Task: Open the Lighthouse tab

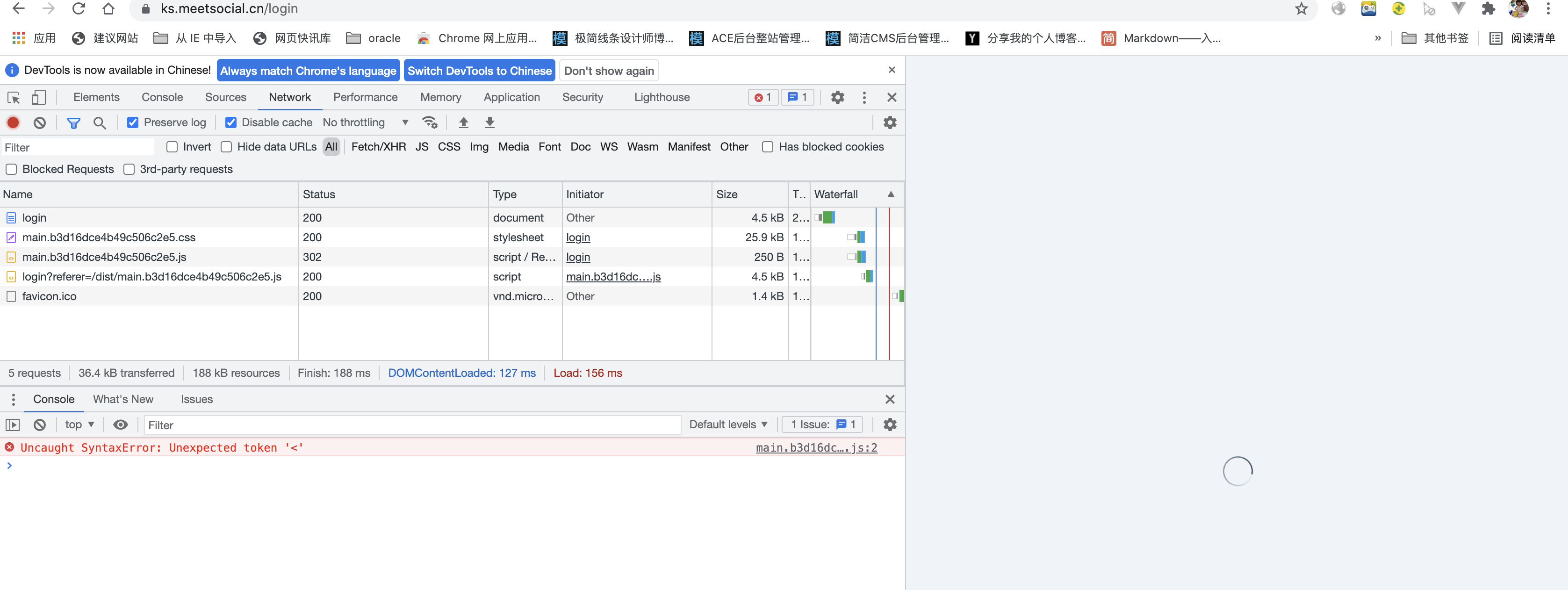Action: (662, 97)
